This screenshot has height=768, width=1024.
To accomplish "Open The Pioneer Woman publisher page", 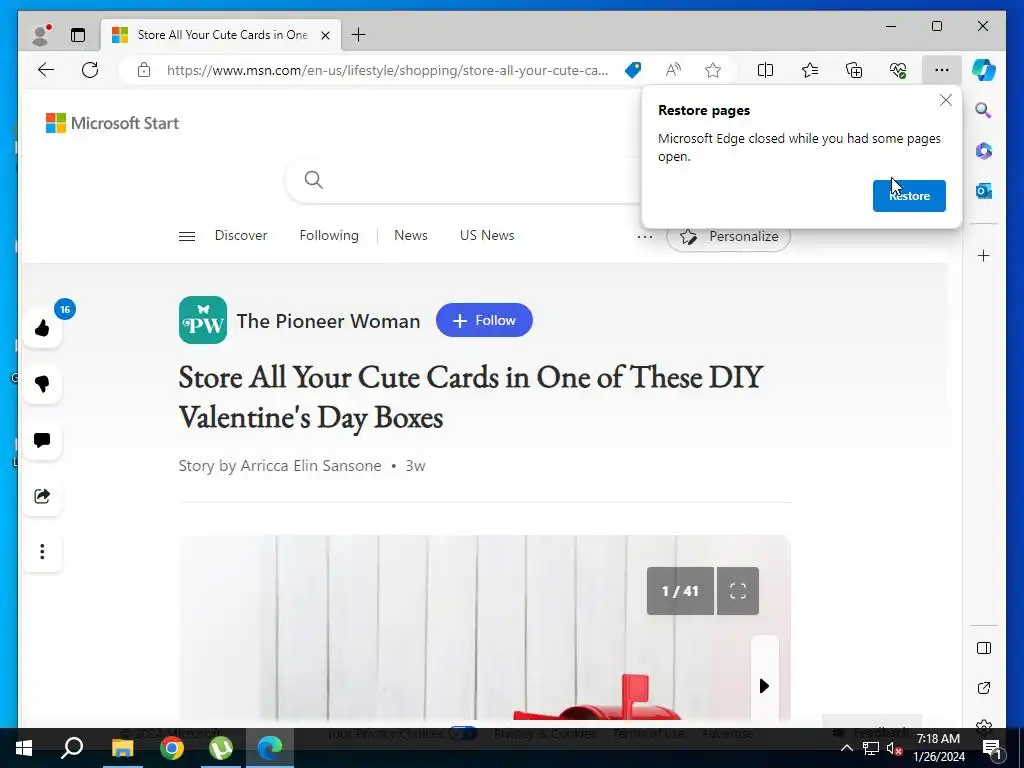I will 328,321.
